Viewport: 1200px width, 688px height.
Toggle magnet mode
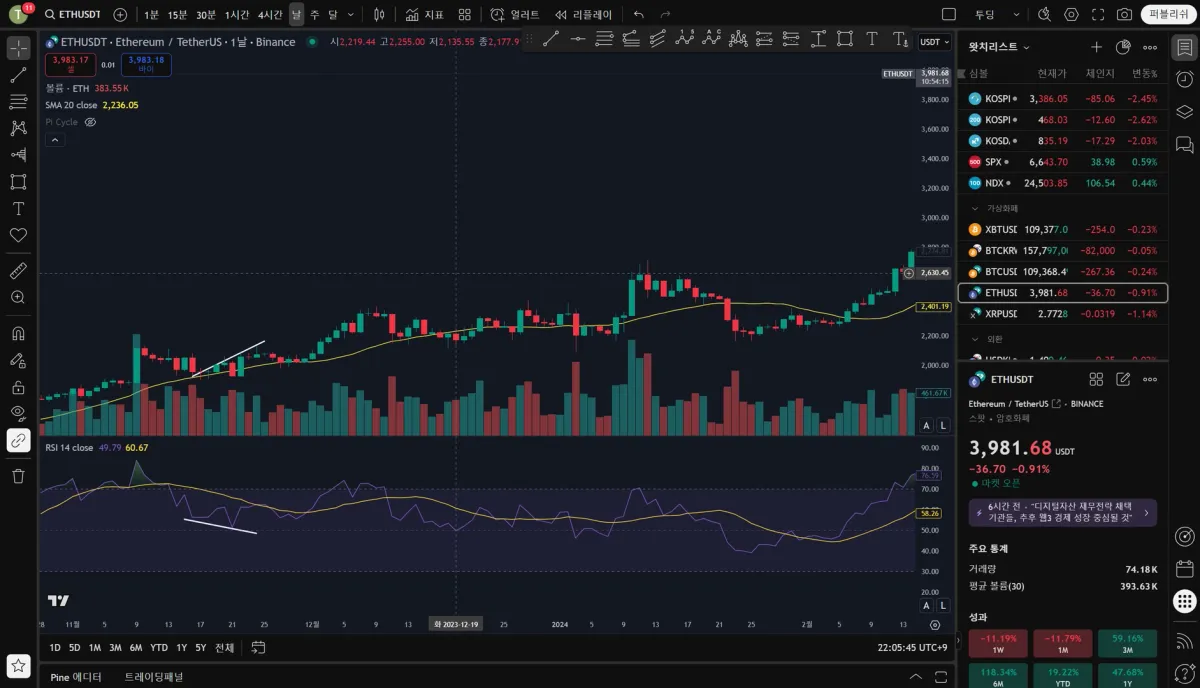(x=18, y=333)
